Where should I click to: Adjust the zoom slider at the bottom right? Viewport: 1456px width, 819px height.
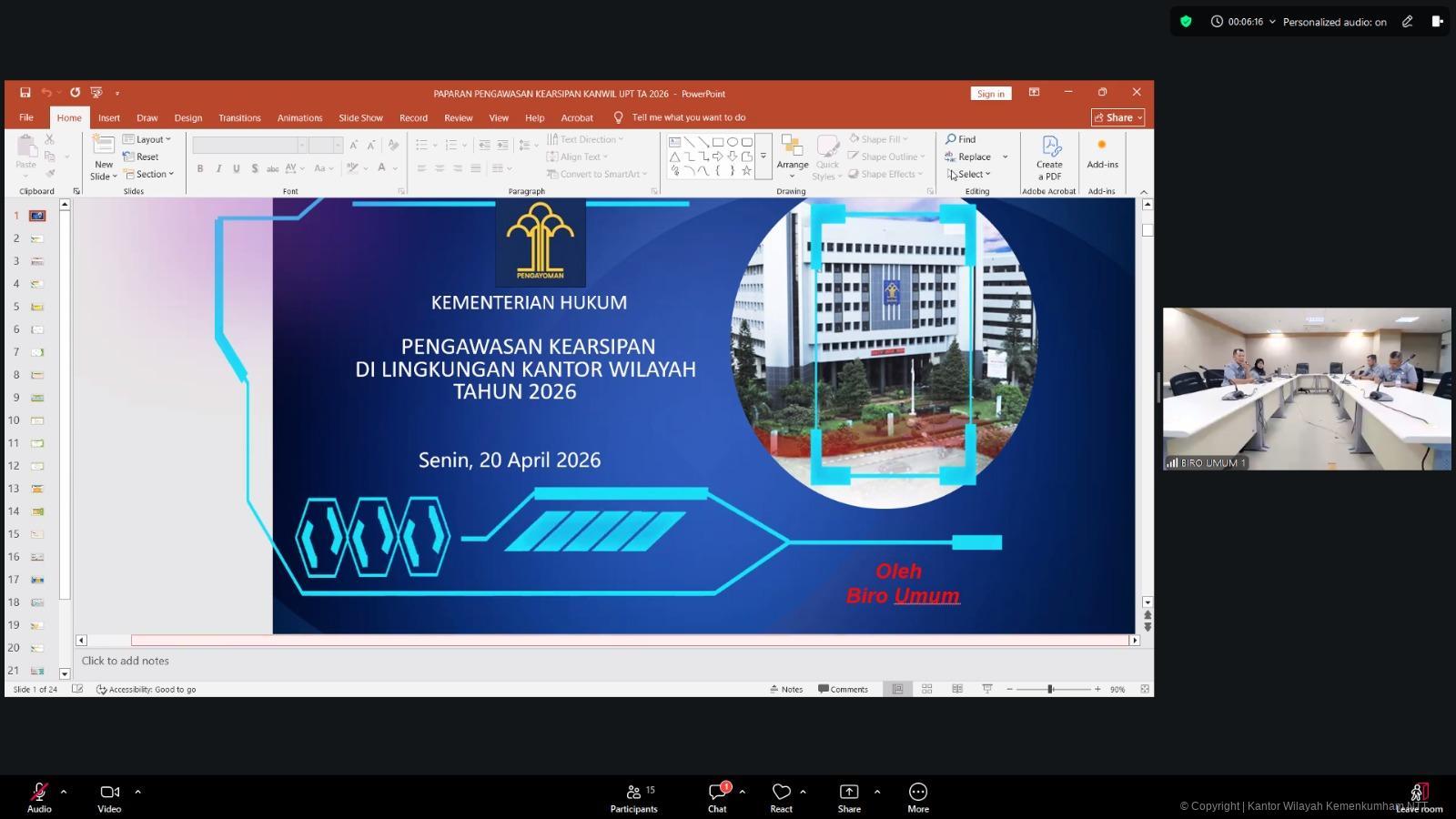(1051, 689)
